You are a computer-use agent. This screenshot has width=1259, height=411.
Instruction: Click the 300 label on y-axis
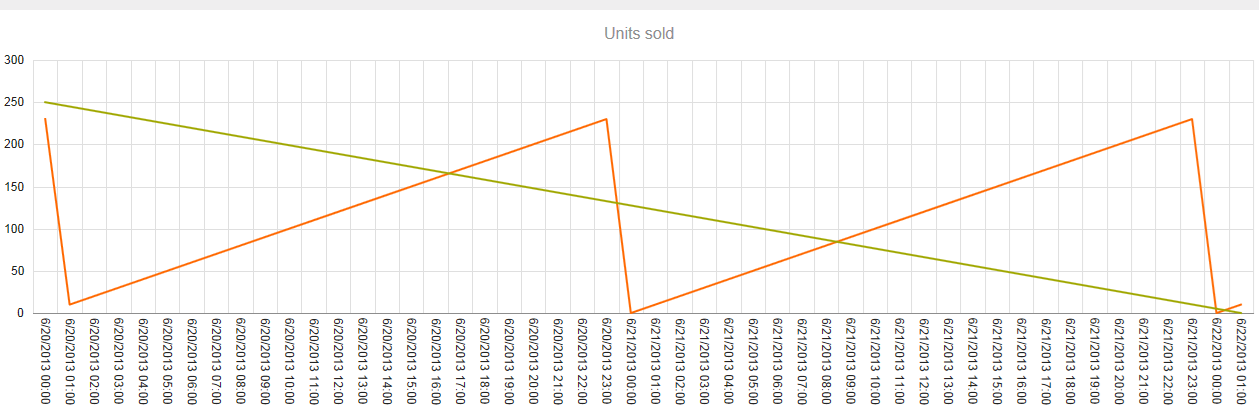tap(14, 60)
